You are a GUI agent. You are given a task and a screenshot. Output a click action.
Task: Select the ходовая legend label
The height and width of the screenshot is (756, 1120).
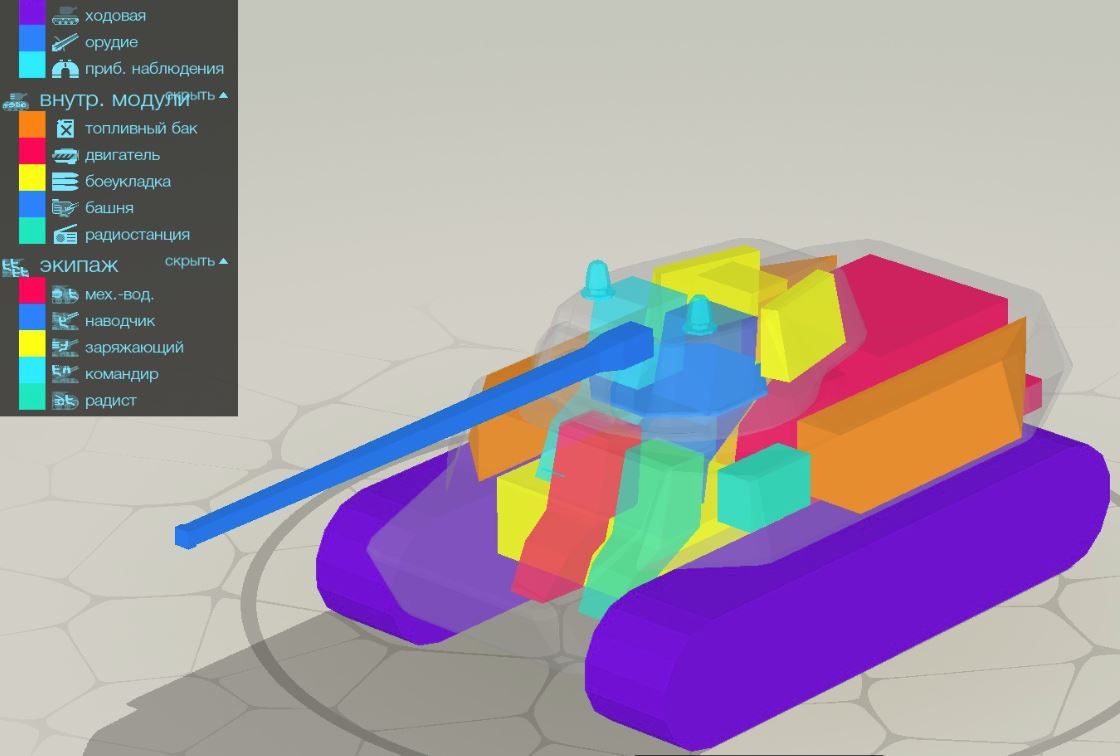[x=115, y=16]
